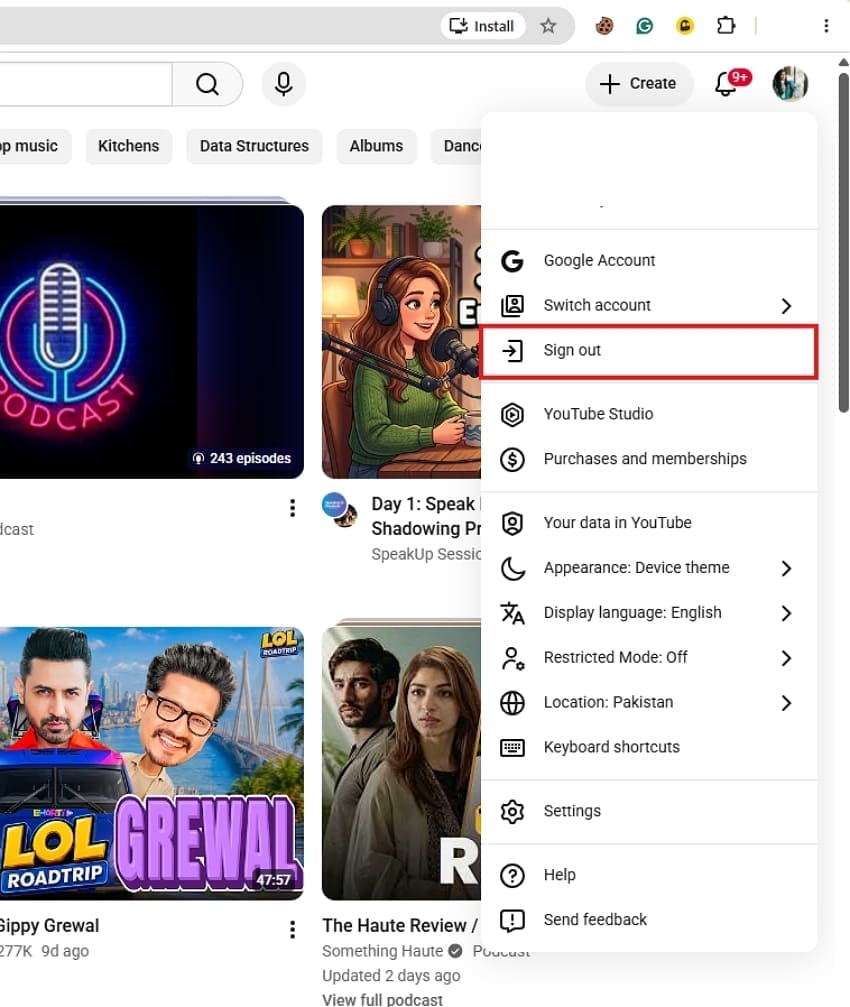Click the Restricted Mode person icon

point(512,658)
